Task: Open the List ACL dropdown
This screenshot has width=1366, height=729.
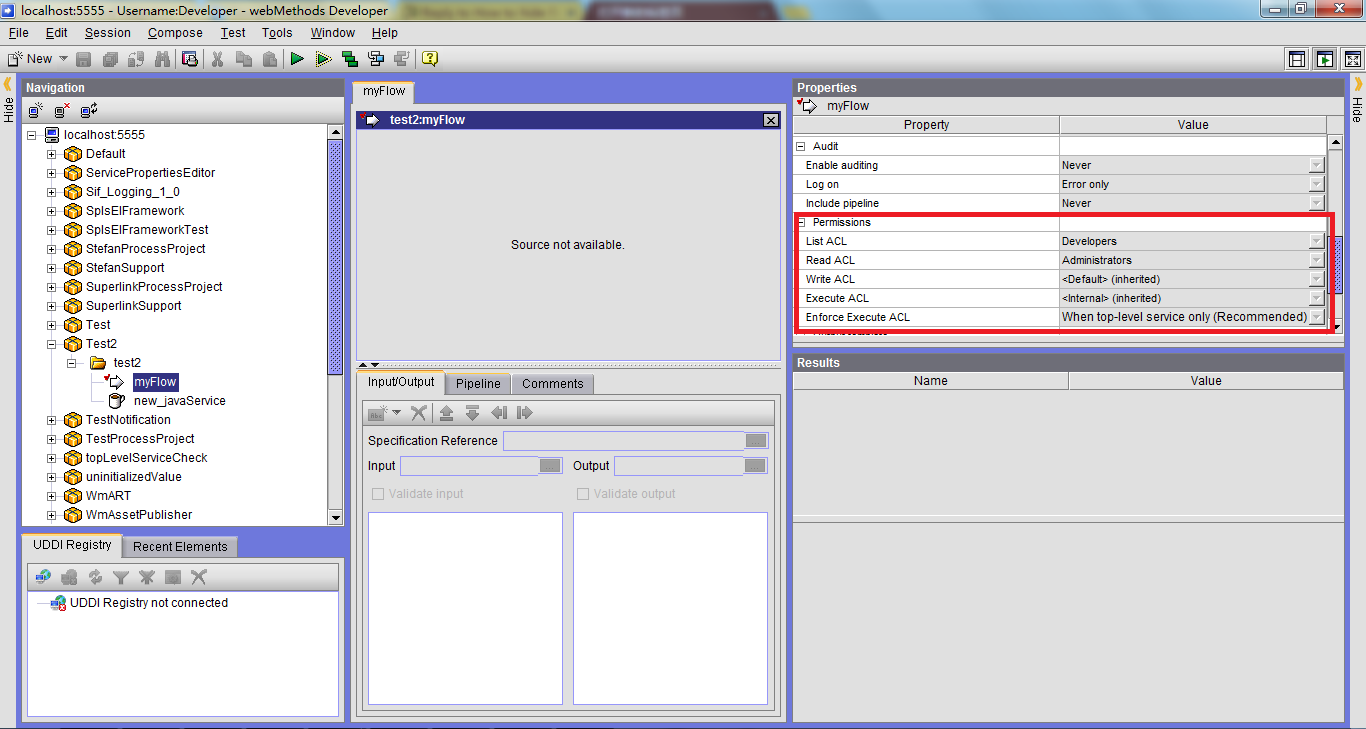Action: click(1317, 241)
